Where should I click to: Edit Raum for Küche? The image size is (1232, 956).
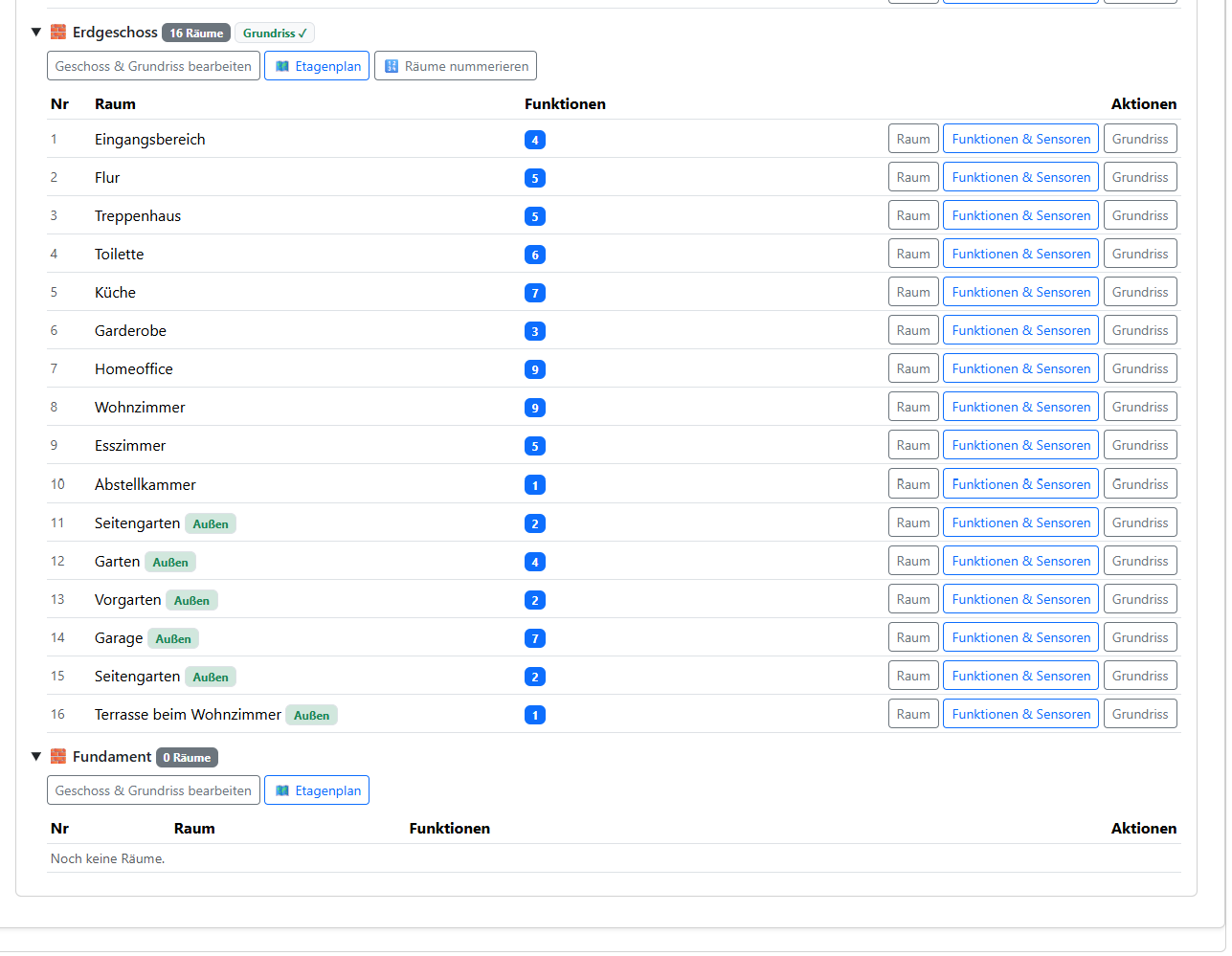point(913,292)
